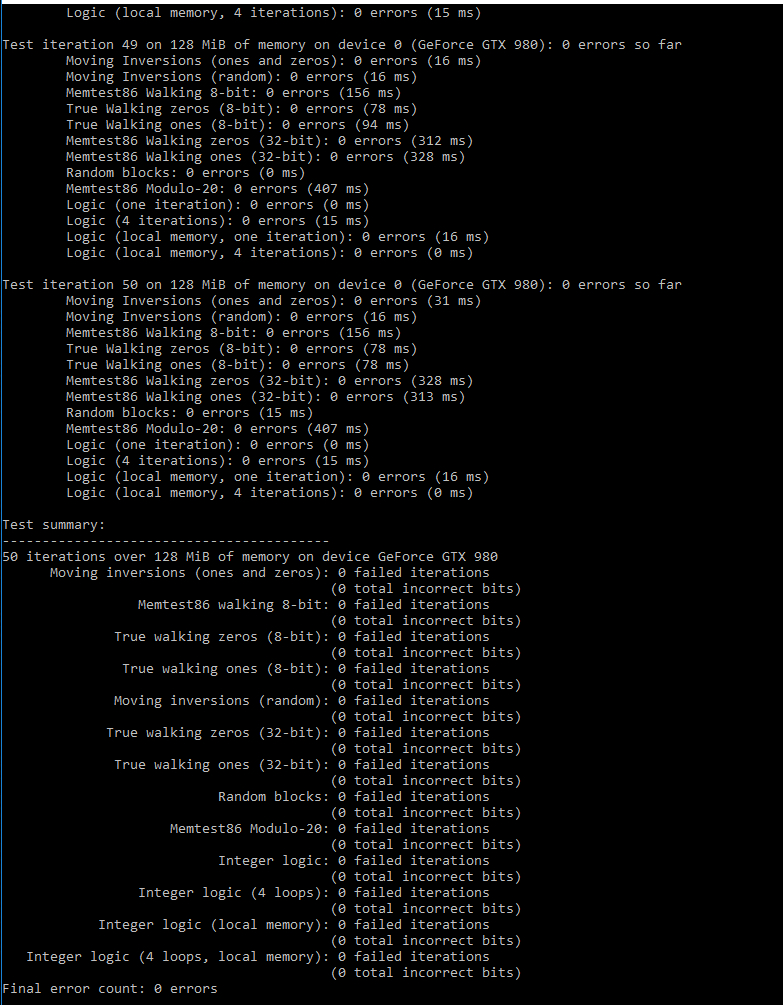Select 'Integer logic (4 loops, local memory)' line
The height and width of the screenshot is (1005, 783).
(x=258, y=958)
